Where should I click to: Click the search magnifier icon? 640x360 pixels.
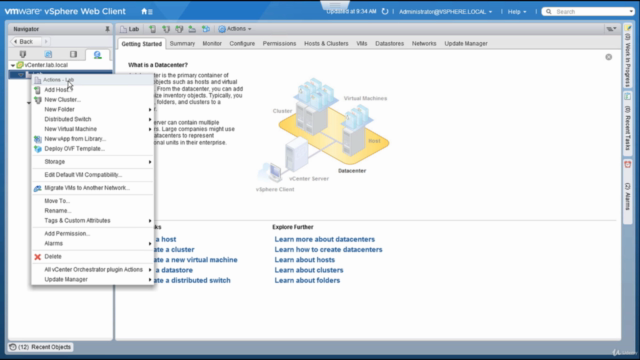[x=549, y=11]
